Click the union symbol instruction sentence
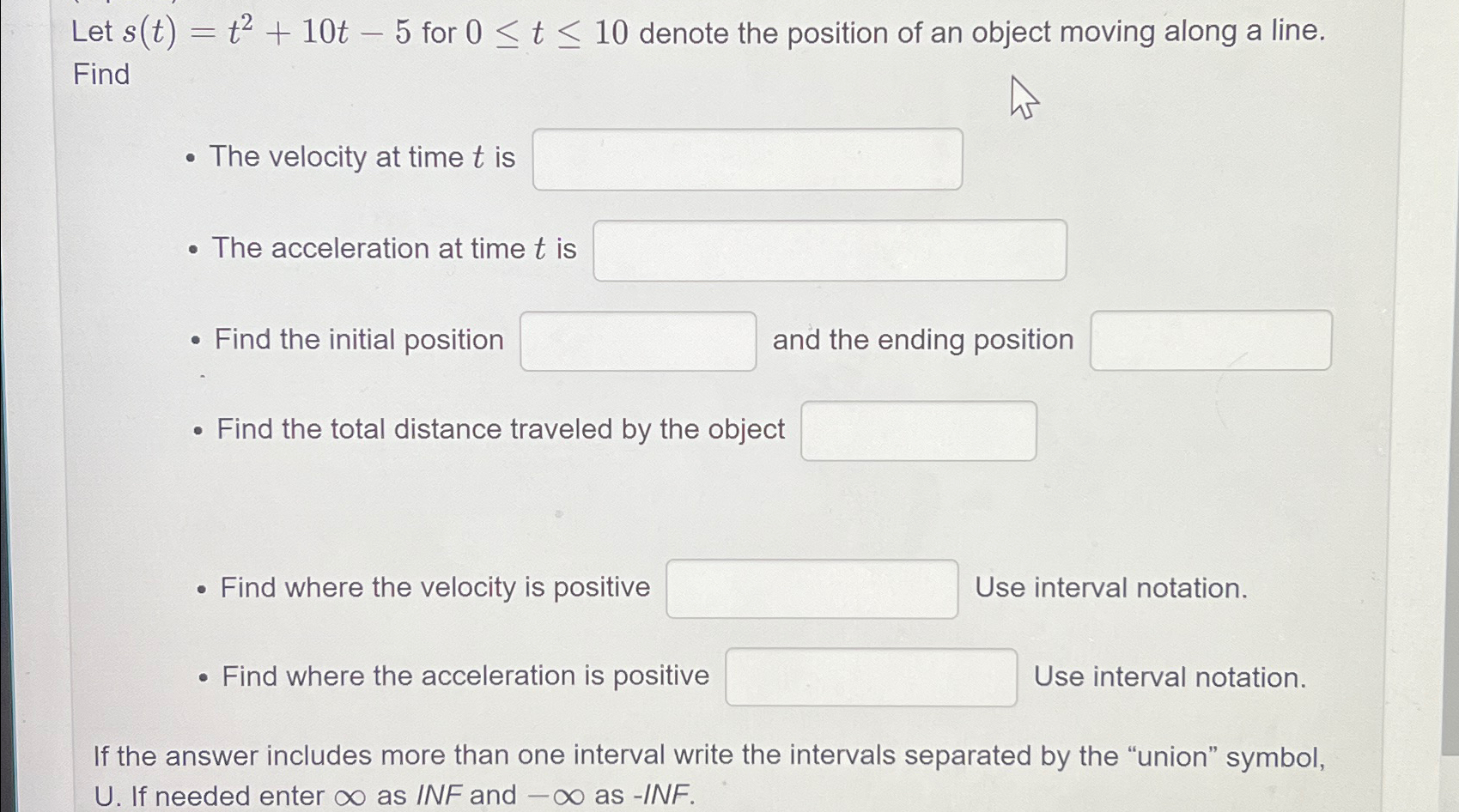 [708, 755]
